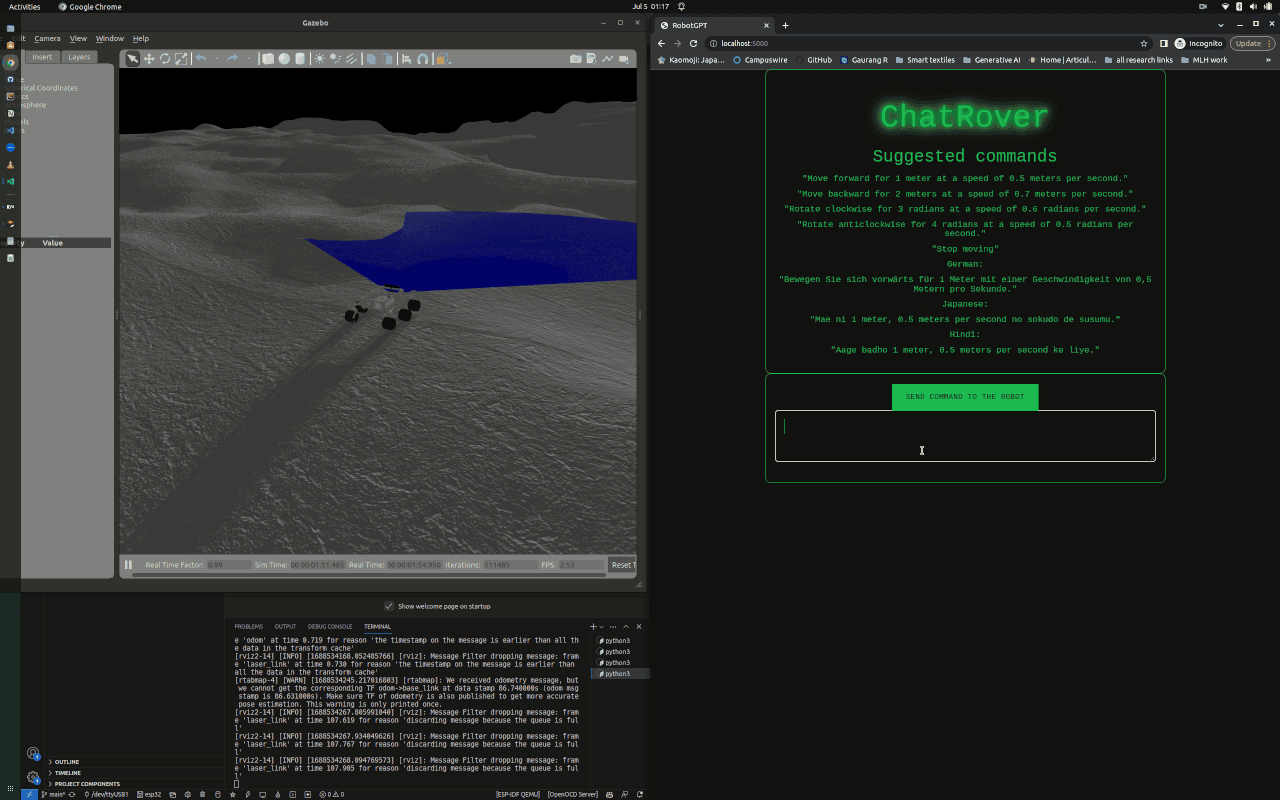Open the Gazebo Help menu

[x=141, y=38]
